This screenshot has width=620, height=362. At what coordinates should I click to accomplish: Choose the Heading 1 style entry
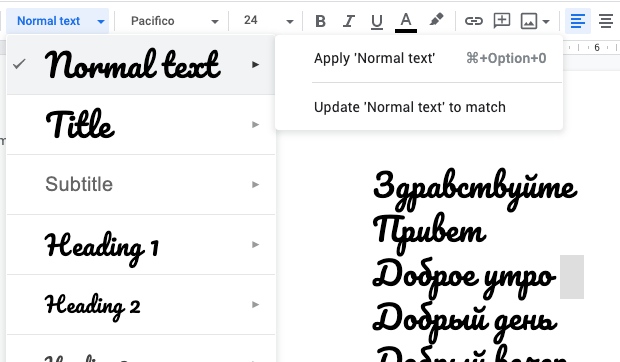141,245
